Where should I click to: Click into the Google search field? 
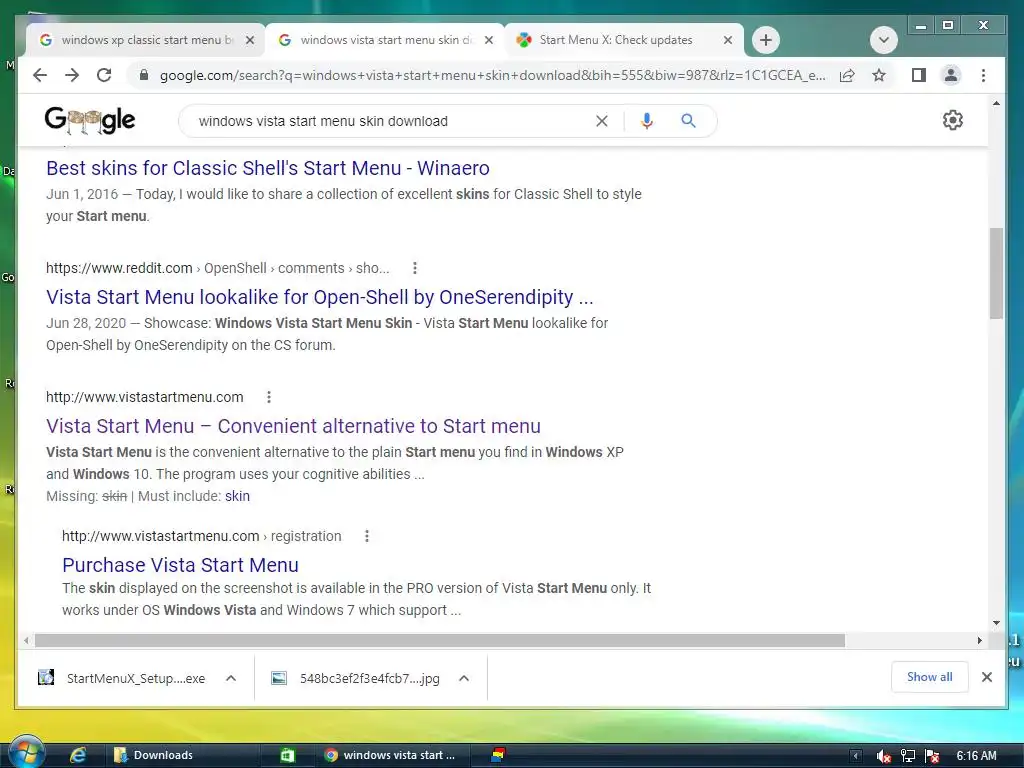[x=392, y=121]
